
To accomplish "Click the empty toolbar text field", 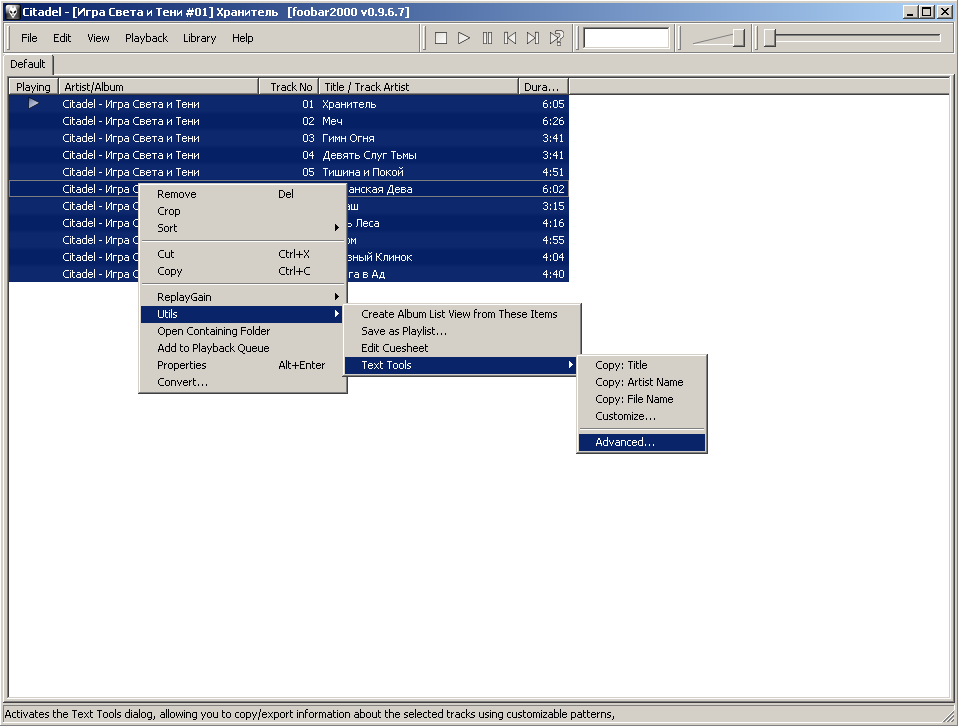I will (627, 38).
